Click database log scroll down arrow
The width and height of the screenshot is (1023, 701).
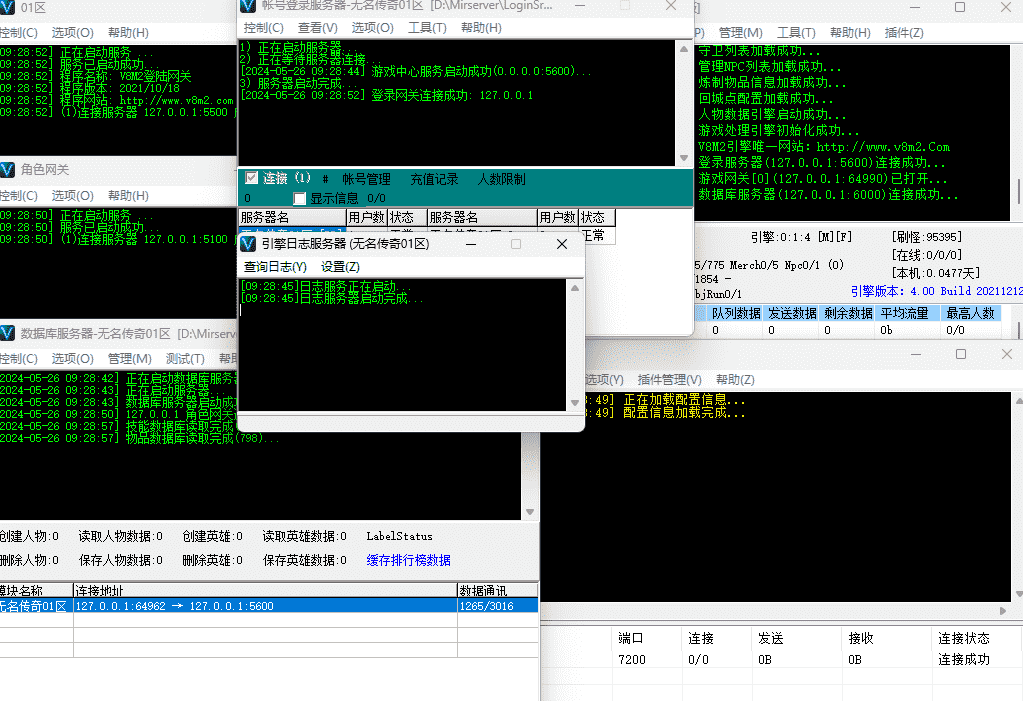pos(530,512)
